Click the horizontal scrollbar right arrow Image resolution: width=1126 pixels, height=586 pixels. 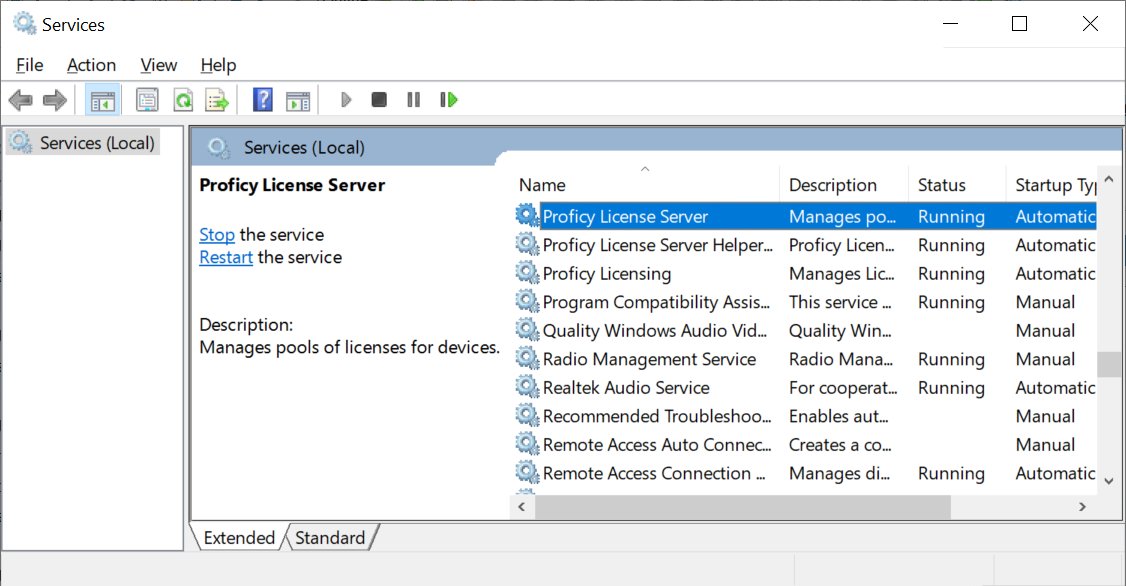[1082, 507]
